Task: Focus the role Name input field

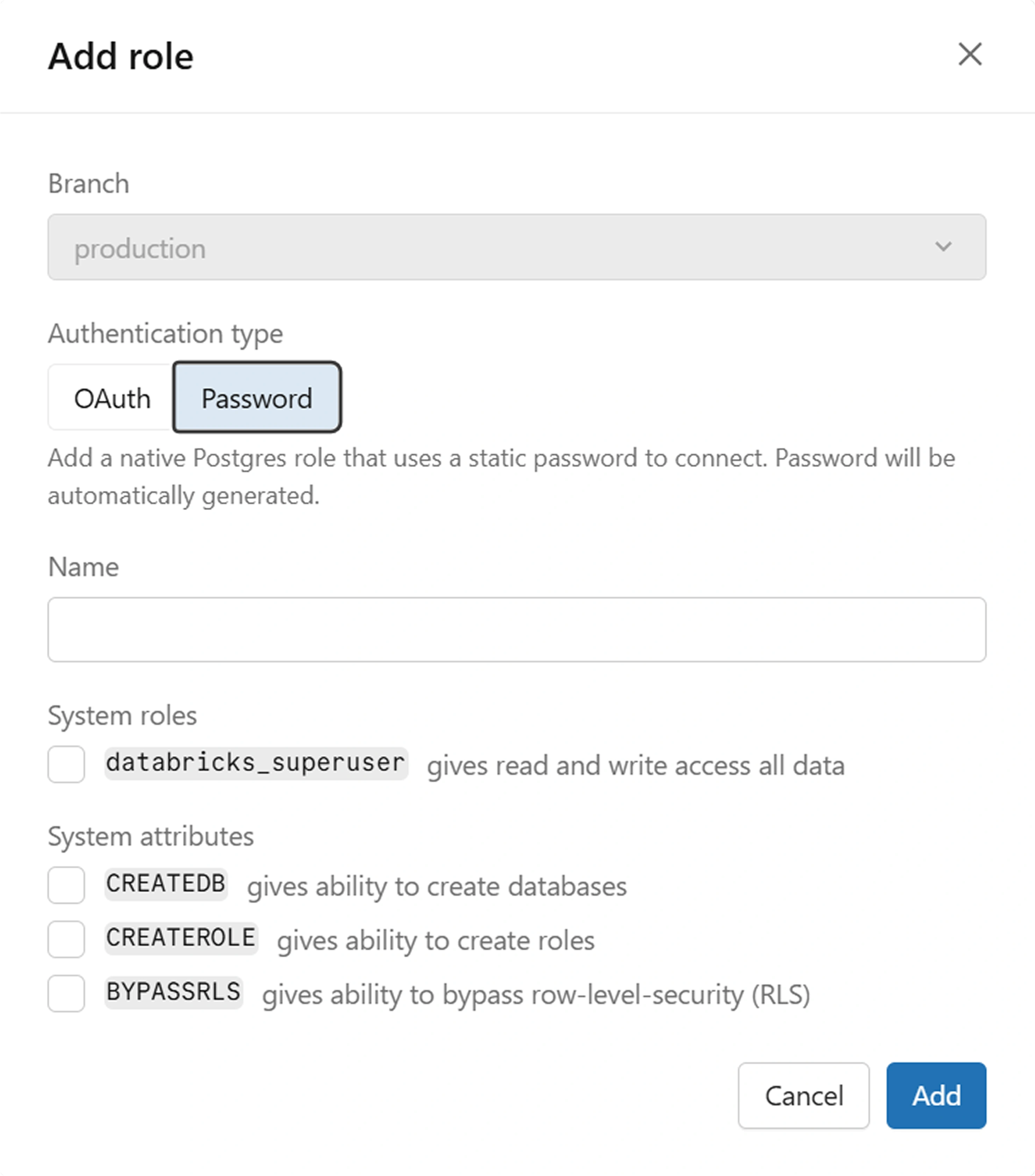Action: coord(517,630)
